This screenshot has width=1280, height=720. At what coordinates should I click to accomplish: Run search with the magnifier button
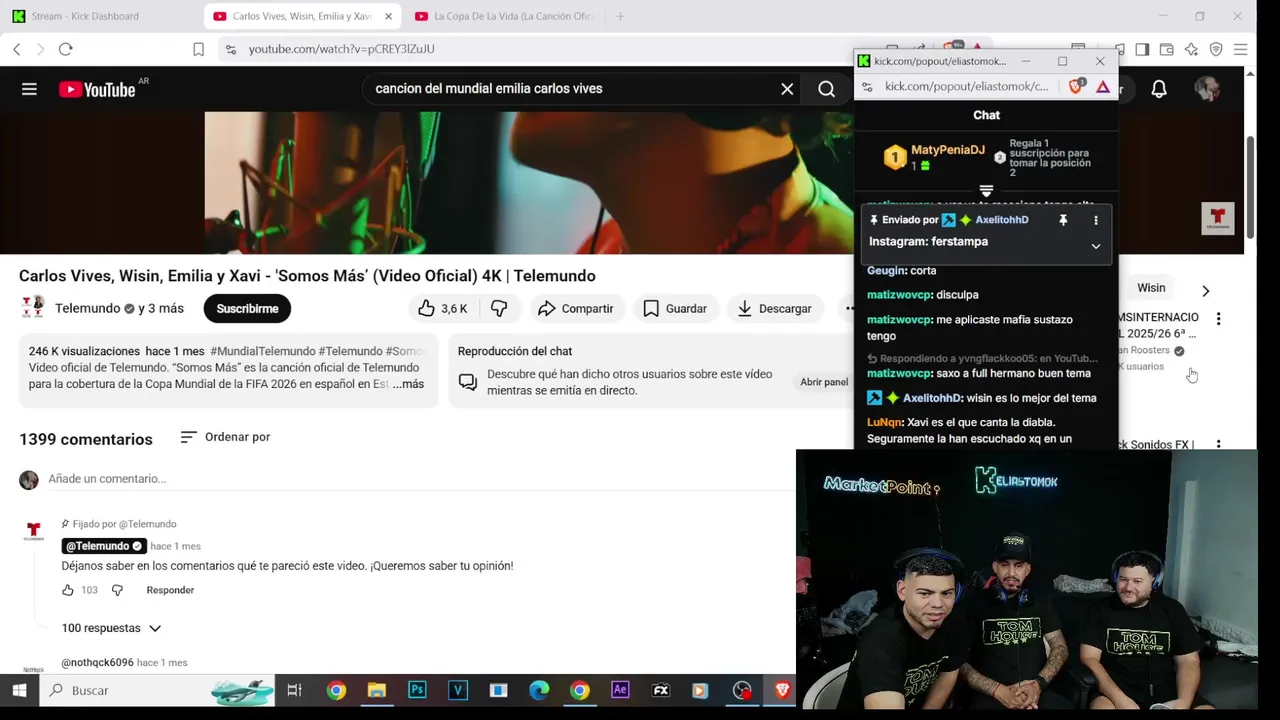click(826, 89)
